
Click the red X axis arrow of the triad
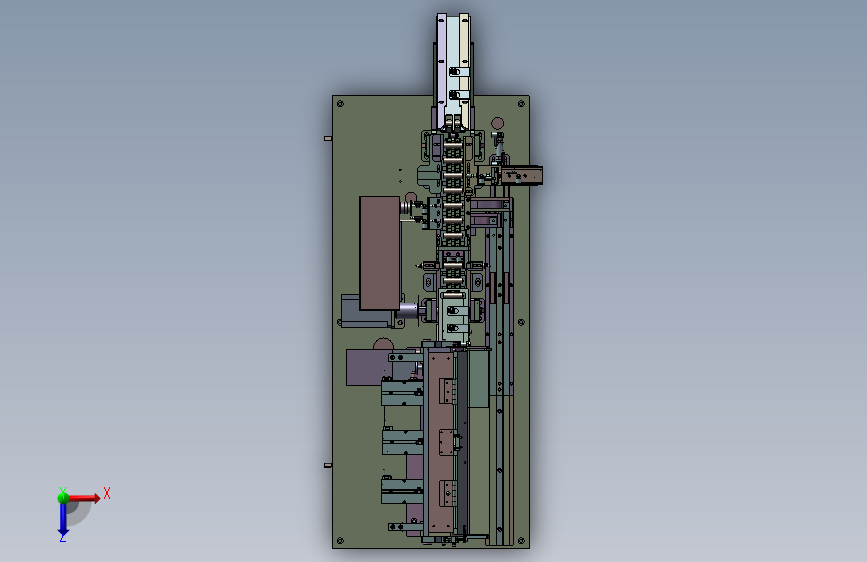pos(84,498)
